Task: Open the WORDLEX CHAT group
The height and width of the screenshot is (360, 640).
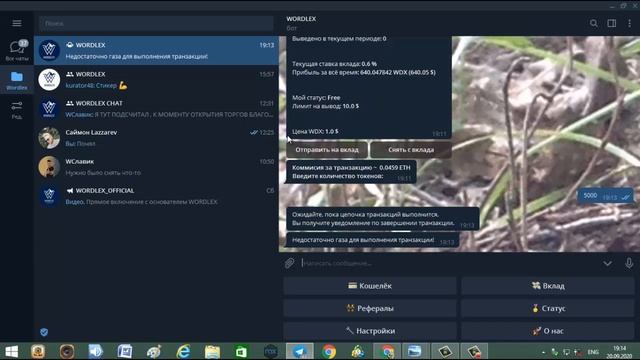Action: click(x=156, y=109)
